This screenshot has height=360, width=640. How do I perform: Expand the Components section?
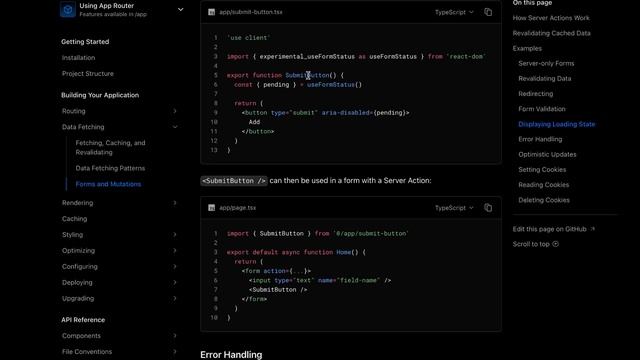(175, 336)
